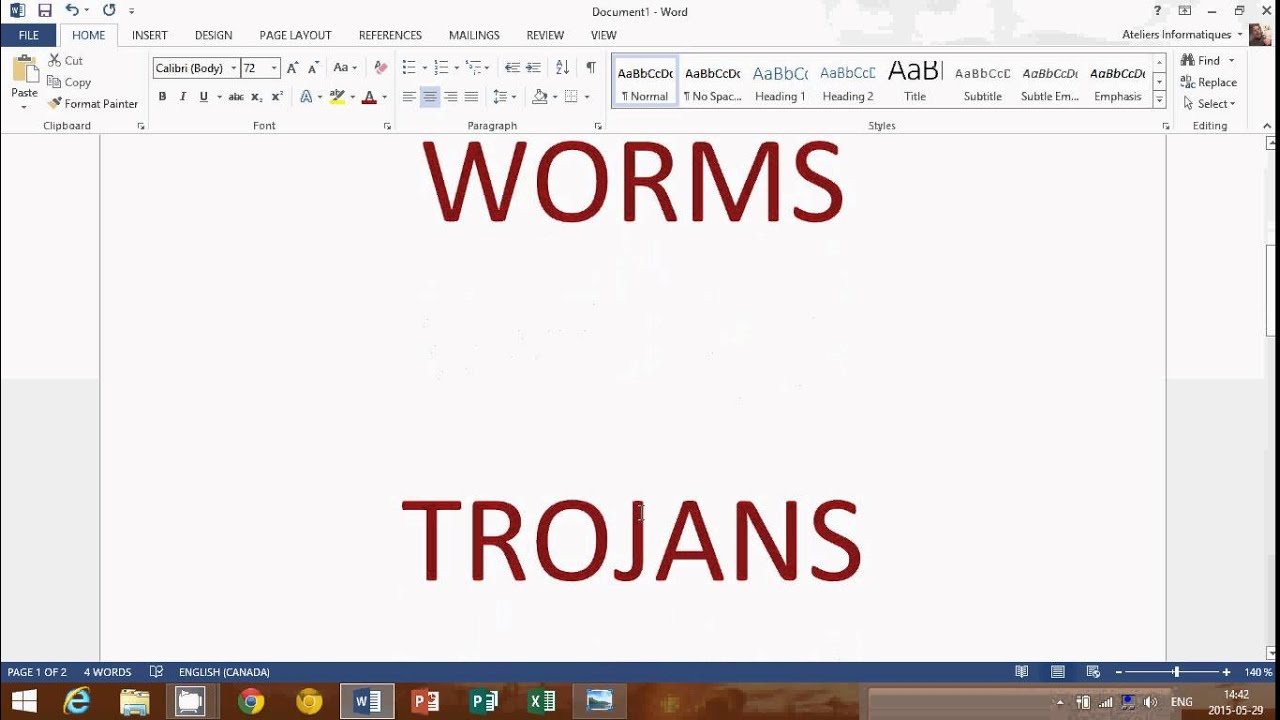The width and height of the screenshot is (1280, 720).
Task: Open the font name dropdown
Action: (234, 68)
